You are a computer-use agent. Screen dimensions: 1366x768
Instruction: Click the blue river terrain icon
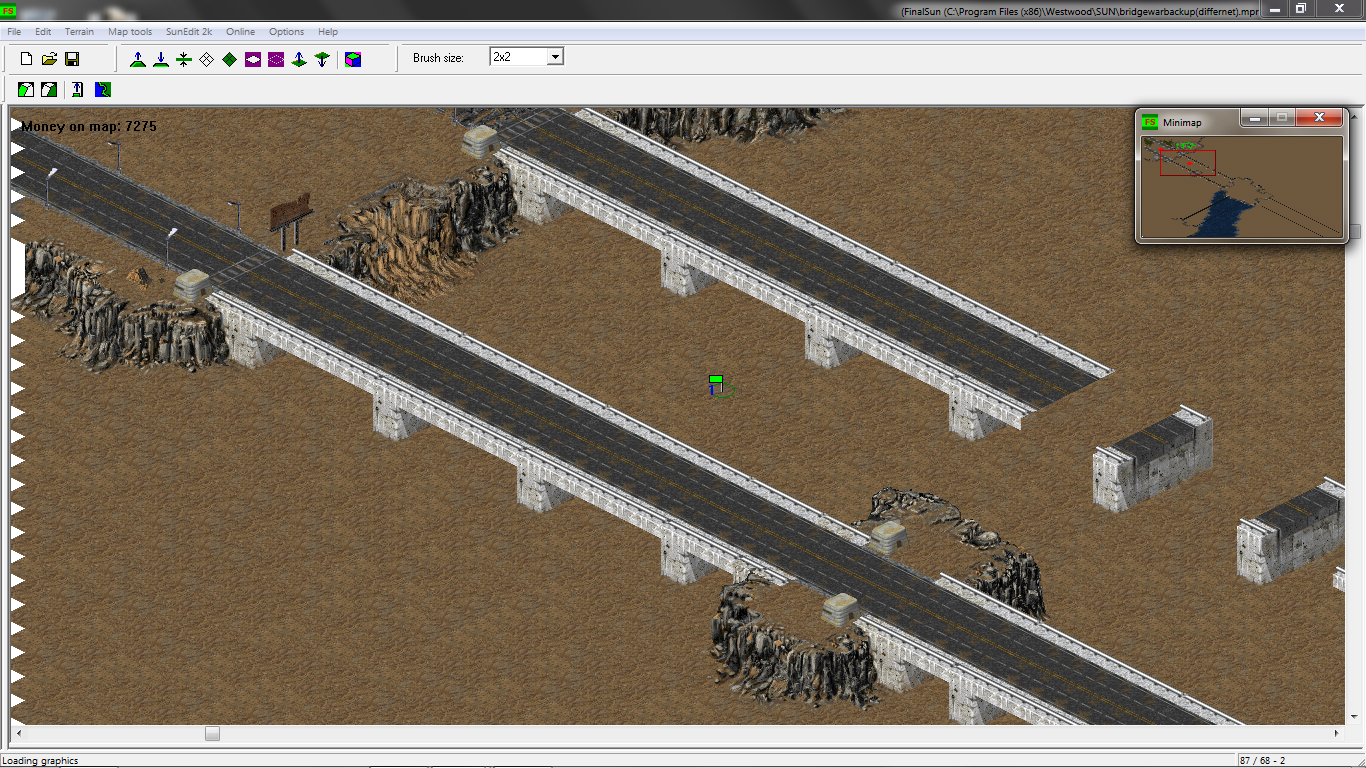coord(103,90)
